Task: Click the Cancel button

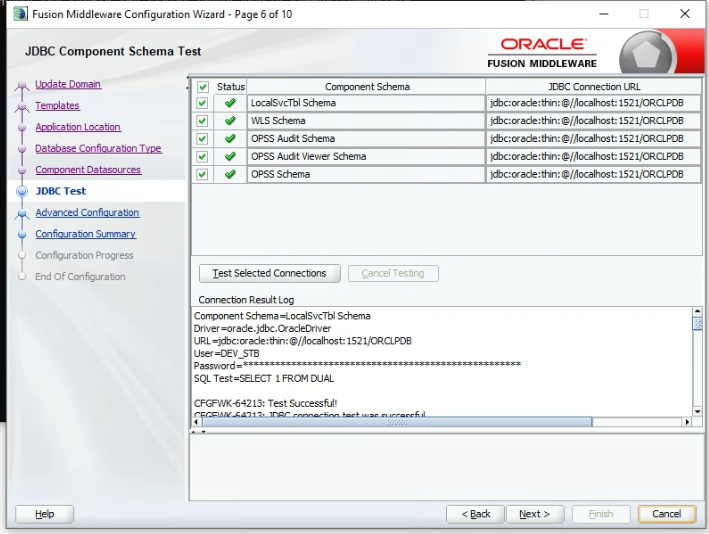Action: coord(667,514)
